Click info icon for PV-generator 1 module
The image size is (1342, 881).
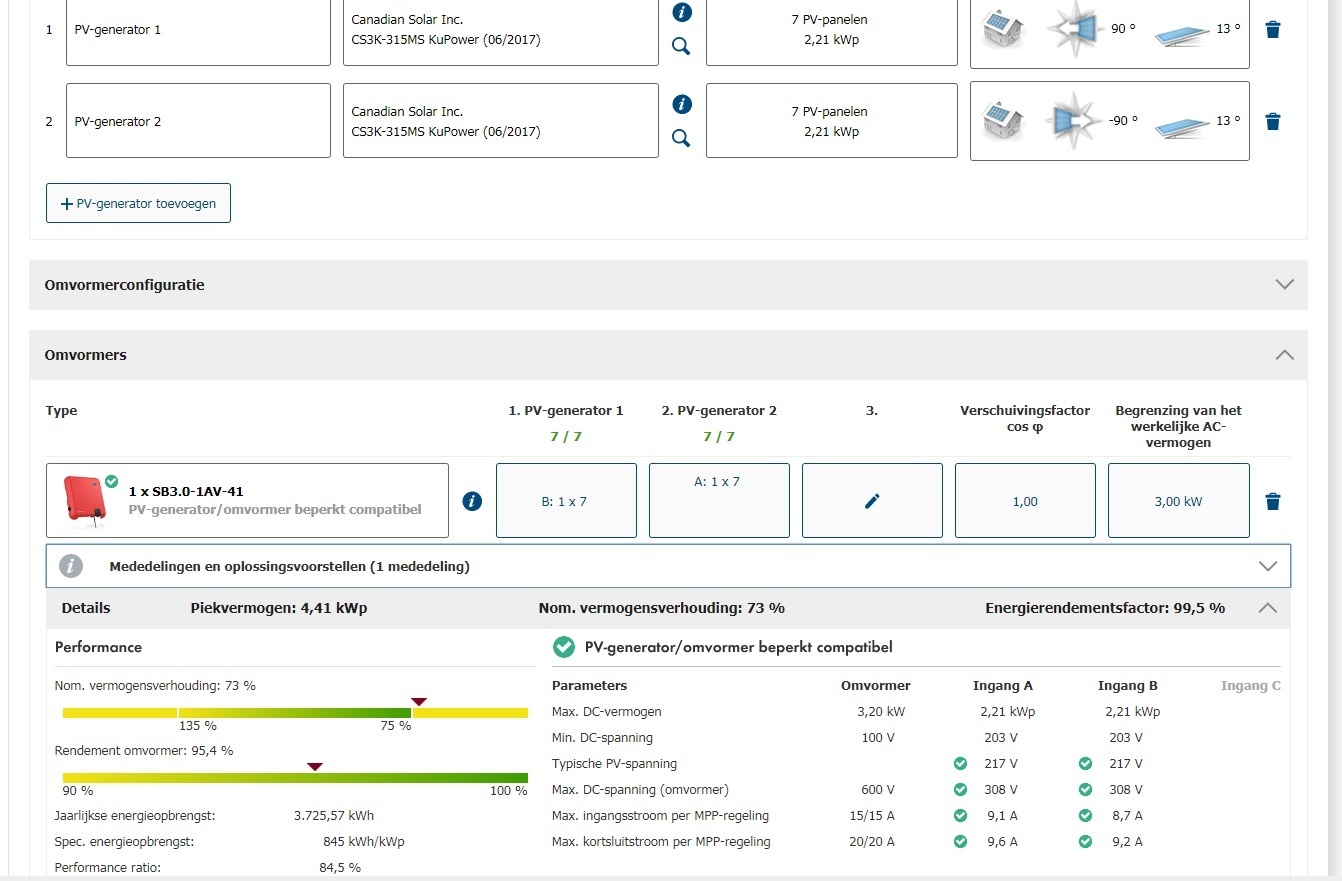(x=682, y=12)
